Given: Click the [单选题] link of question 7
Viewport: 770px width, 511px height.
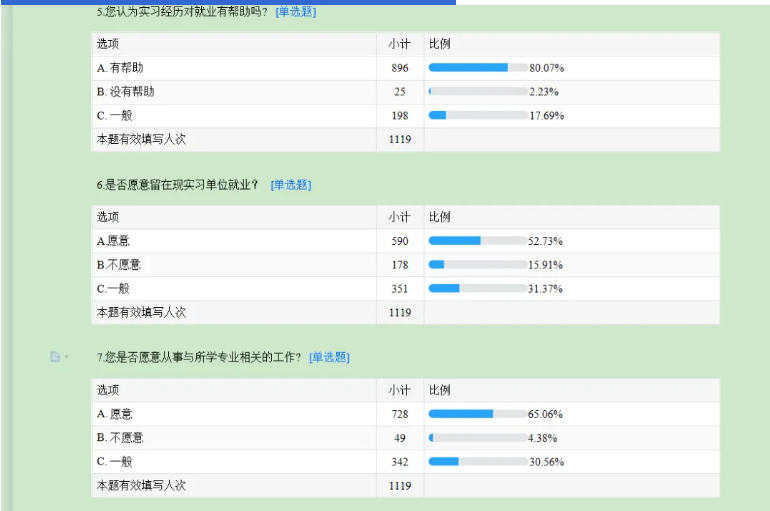Looking at the screenshot, I should pos(329,357).
